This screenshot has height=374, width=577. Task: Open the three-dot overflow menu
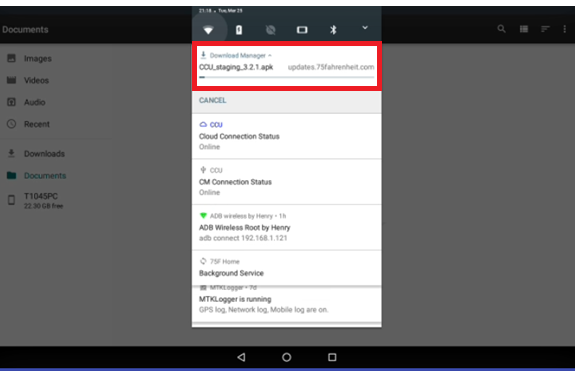[x=564, y=29]
